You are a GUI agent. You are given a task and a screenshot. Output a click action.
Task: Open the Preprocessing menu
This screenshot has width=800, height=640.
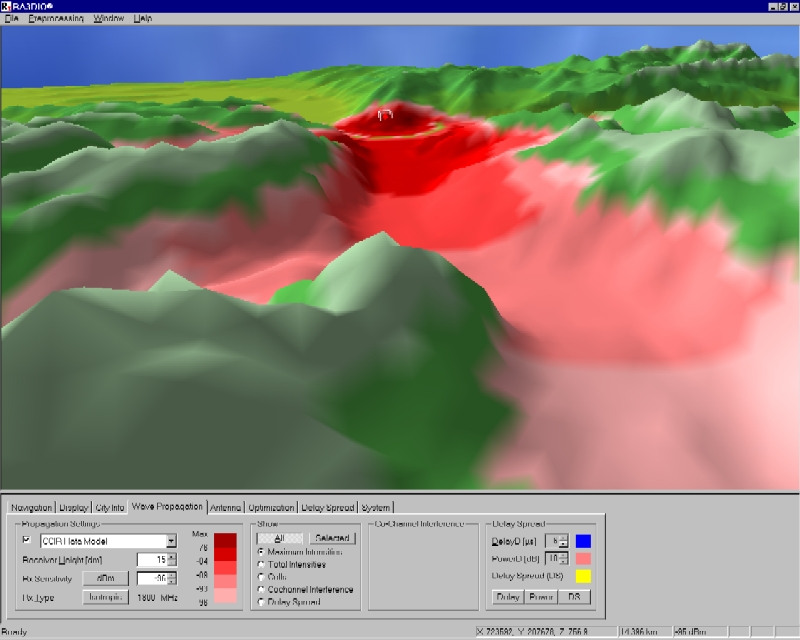(56, 19)
